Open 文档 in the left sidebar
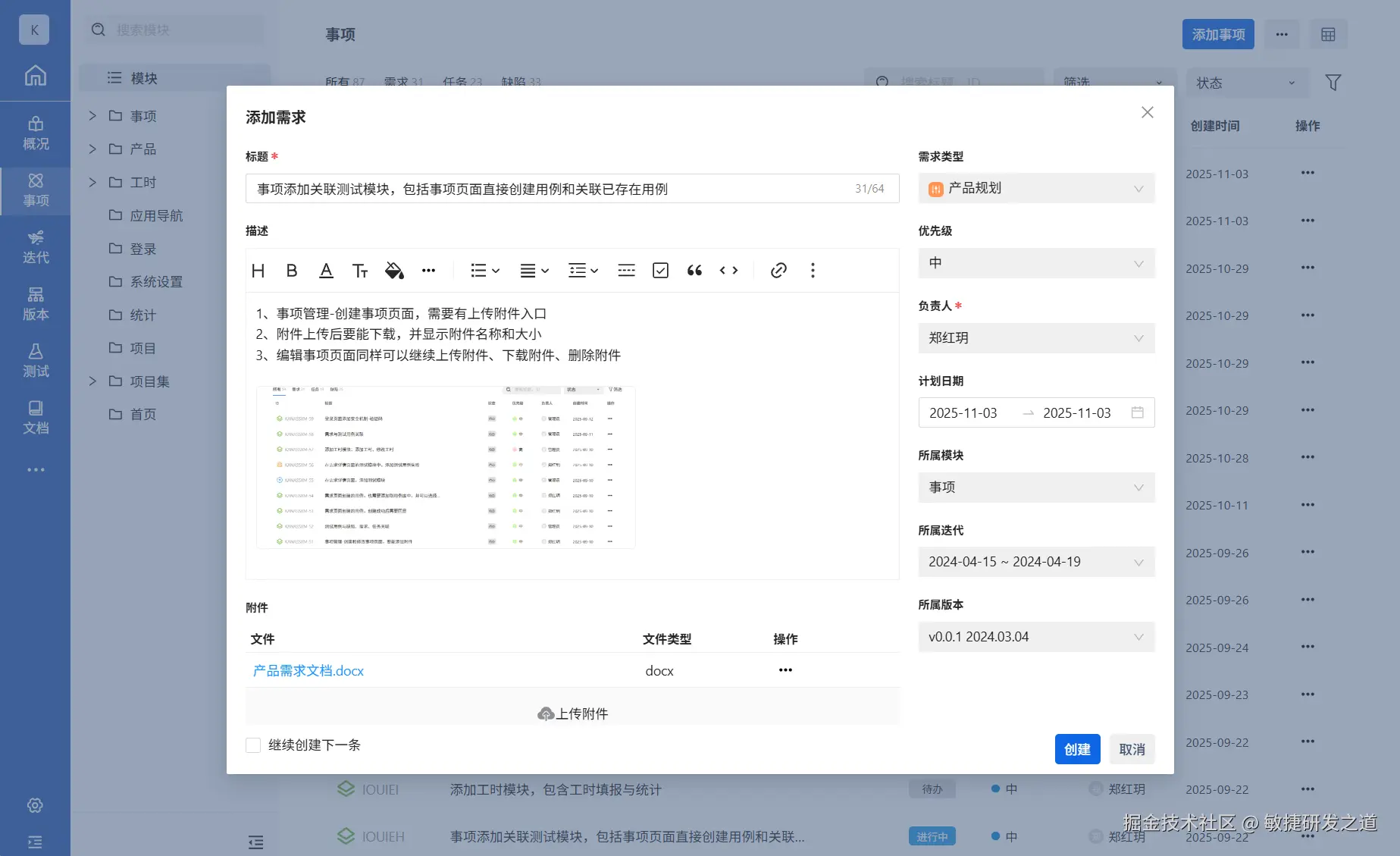Image resolution: width=1400 pixels, height=856 pixels. coord(35,418)
